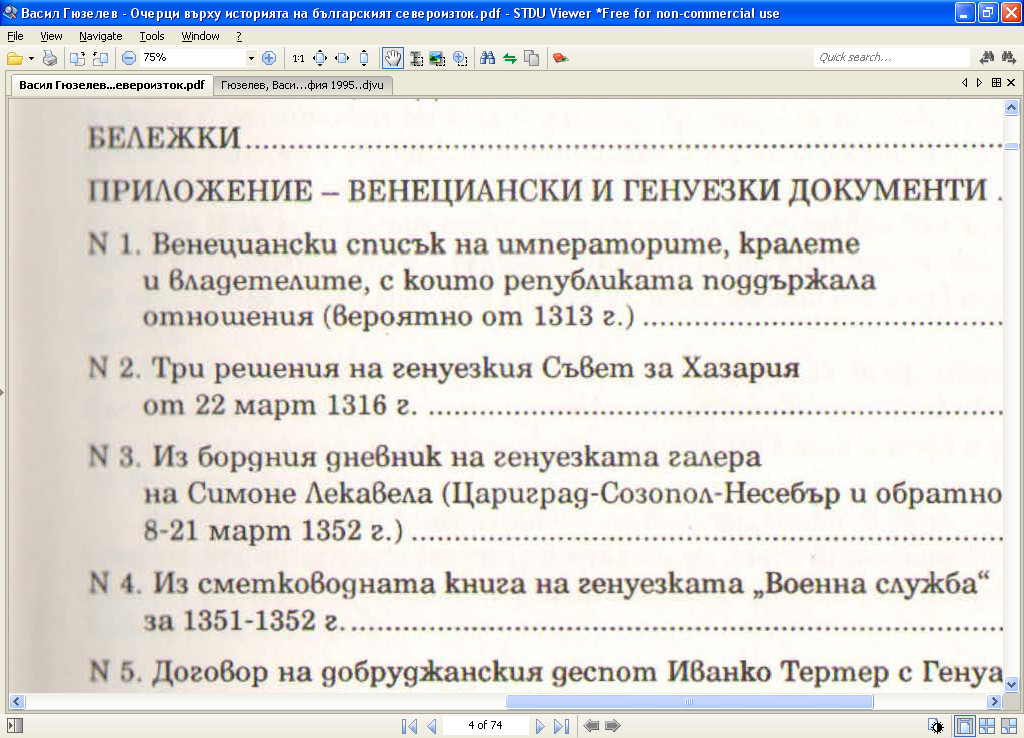Screen dimensions: 1024x738
Task: Open the zoom level dropdown list
Action: click(x=251, y=58)
